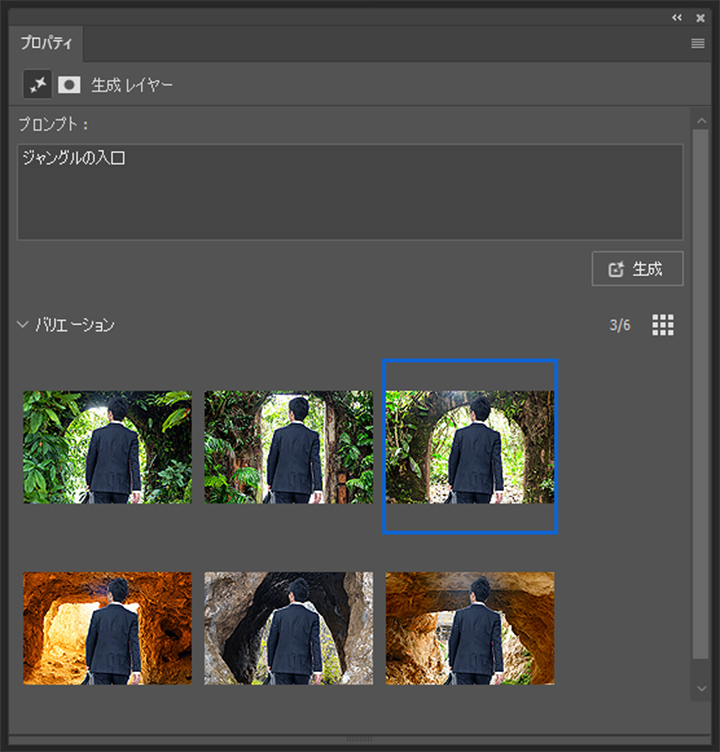This screenshot has width=720, height=752.
Task: Click the 生成 button
Action: click(x=637, y=269)
